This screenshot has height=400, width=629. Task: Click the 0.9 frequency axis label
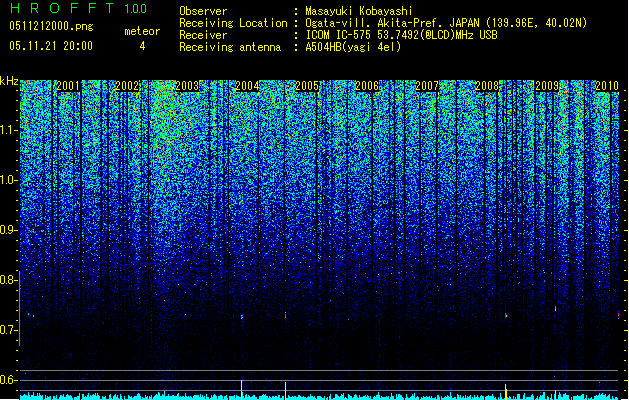(x=9, y=230)
